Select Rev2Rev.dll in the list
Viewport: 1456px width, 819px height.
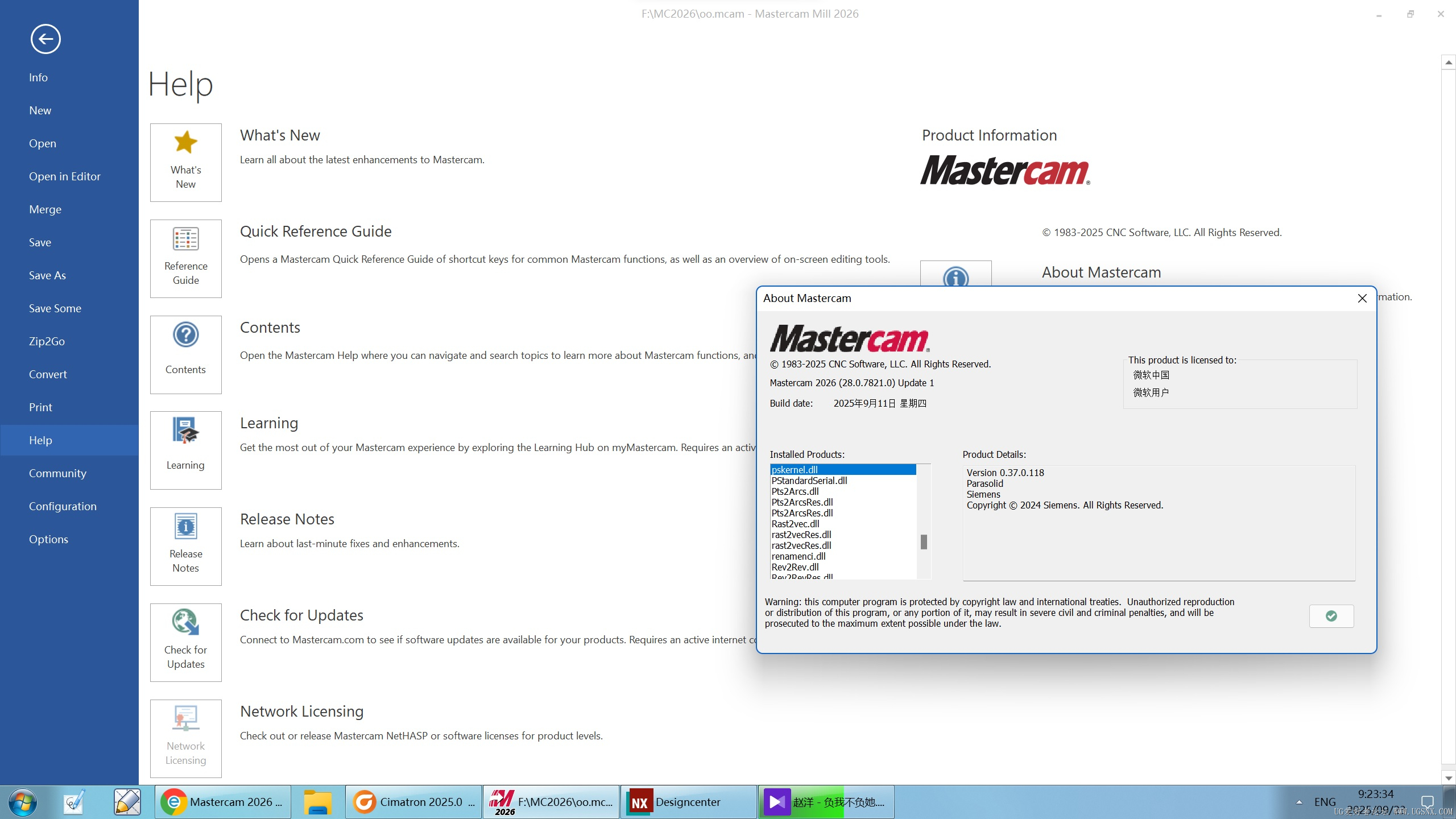pos(843,567)
